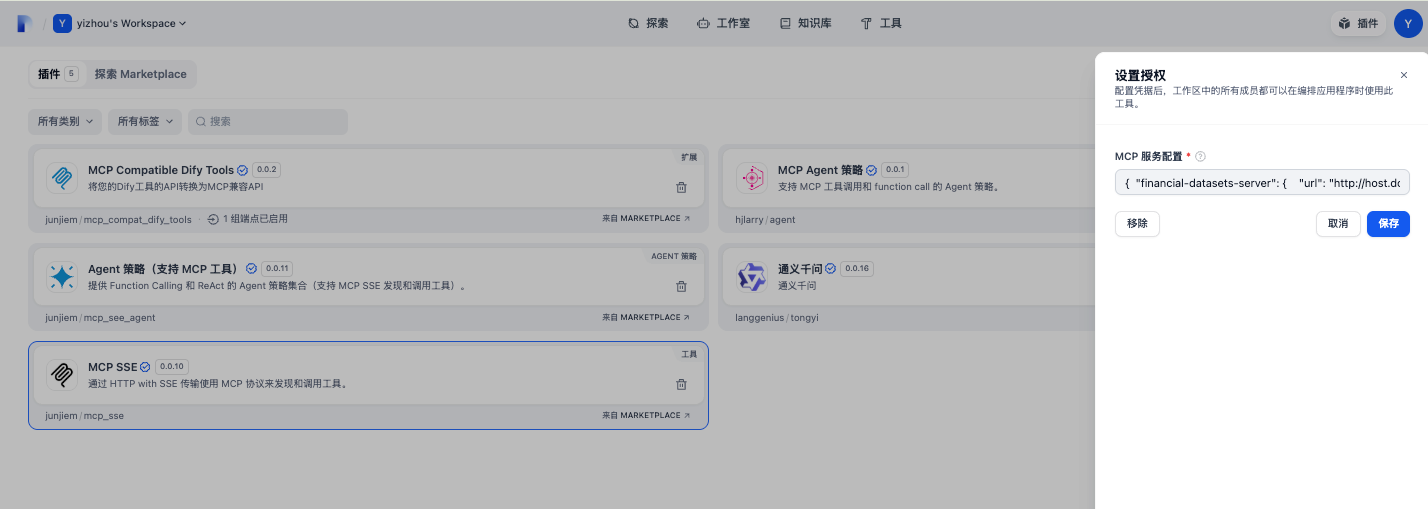Click the Agent 策略 (支持 MCP 工具) plugin icon
Screen dimensions: 1428x509
click(62, 277)
